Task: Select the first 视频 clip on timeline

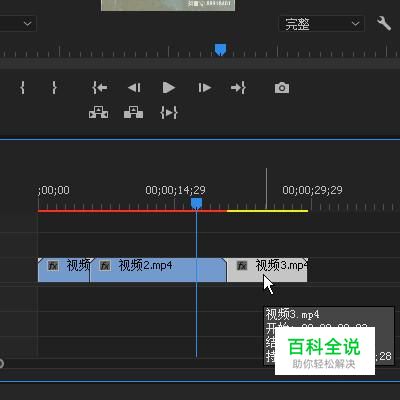Action: pos(64,270)
